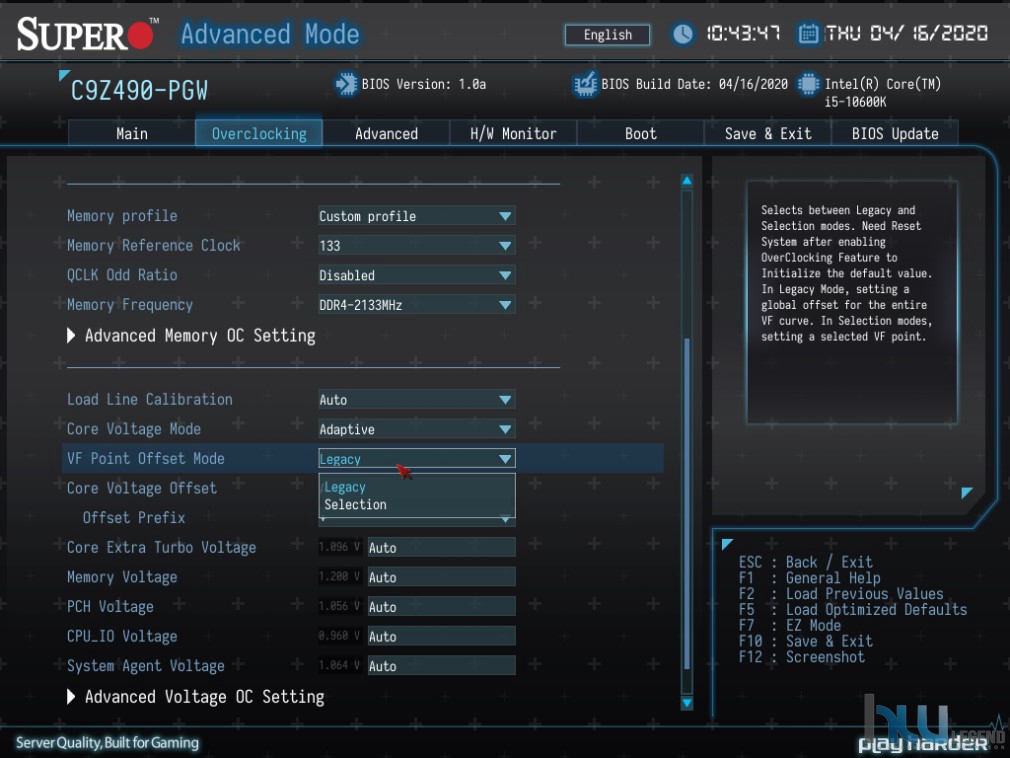Click the scrollbar down arrow
The width and height of the screenshot is (1010, 758).
point(687,703)
